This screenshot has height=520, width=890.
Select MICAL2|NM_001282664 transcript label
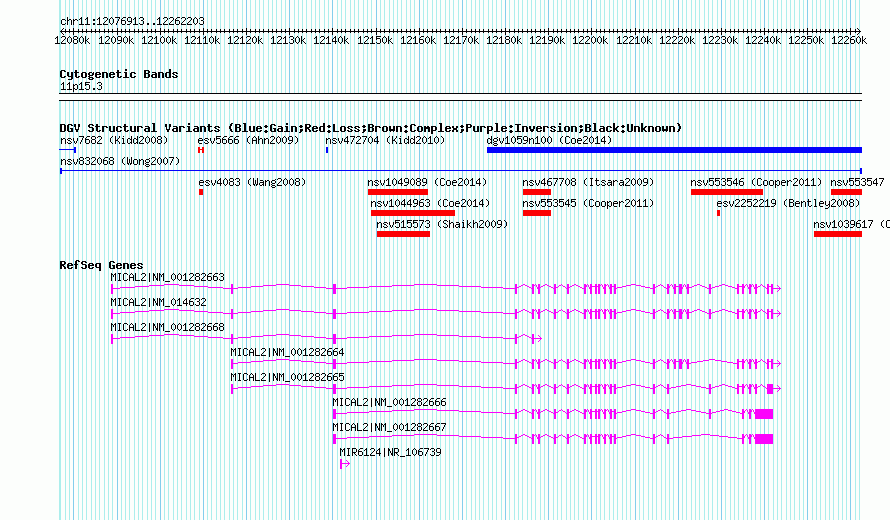(x=287, y=352)
